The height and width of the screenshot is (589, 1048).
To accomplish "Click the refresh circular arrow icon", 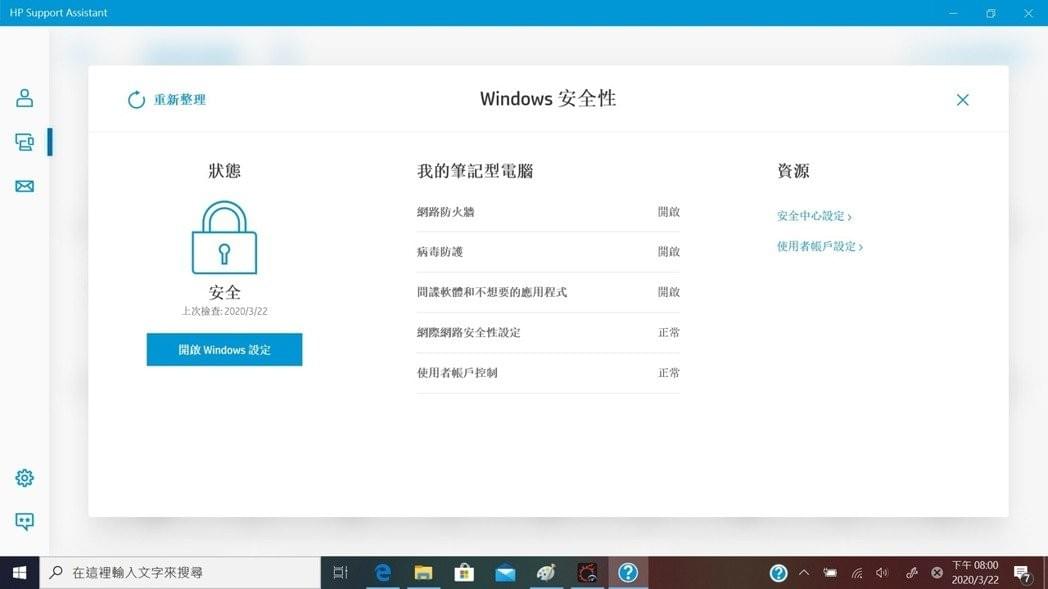I will pyautogui.click(x=136, y=100).
